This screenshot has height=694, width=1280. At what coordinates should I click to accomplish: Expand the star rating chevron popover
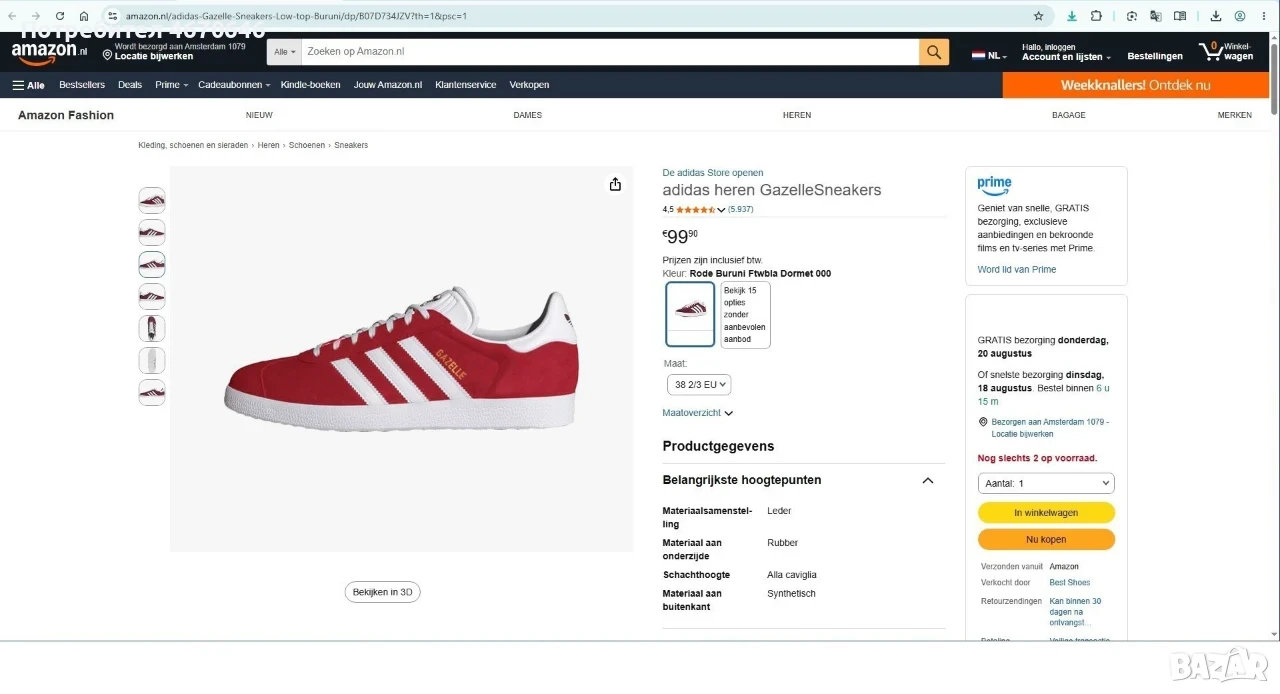coord(721,210)
